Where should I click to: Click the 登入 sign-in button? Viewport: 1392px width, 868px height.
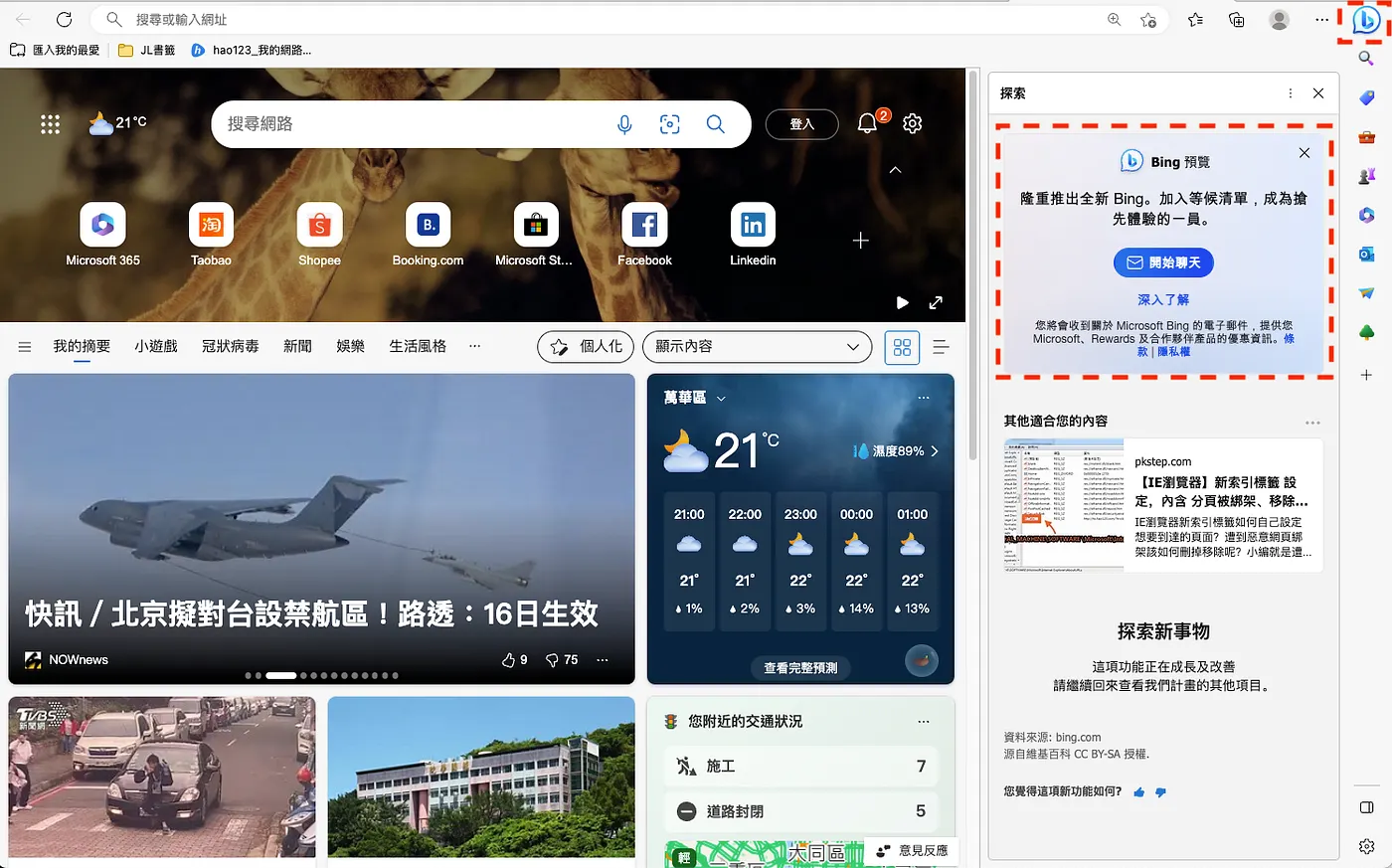pos(801,124)
